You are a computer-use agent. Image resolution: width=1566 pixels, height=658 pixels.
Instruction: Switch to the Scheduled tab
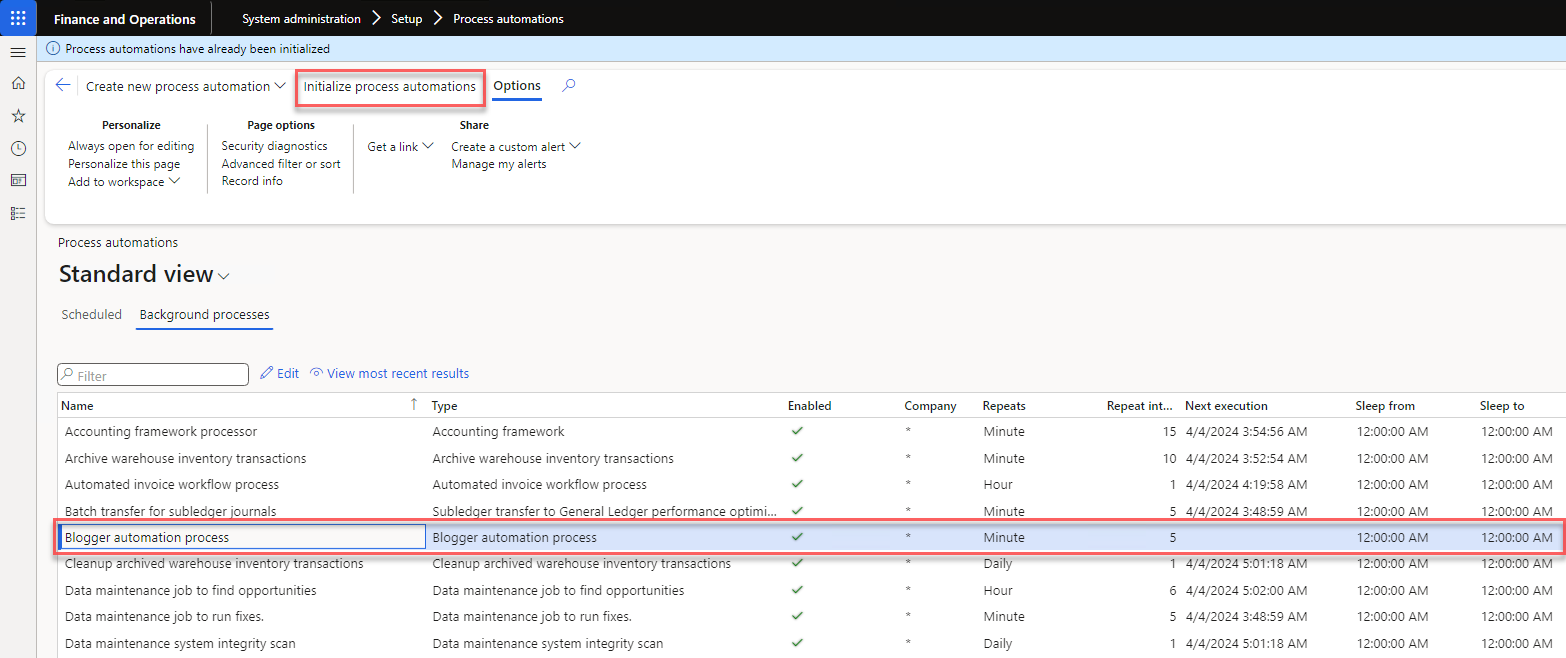(x=91, y=314)
